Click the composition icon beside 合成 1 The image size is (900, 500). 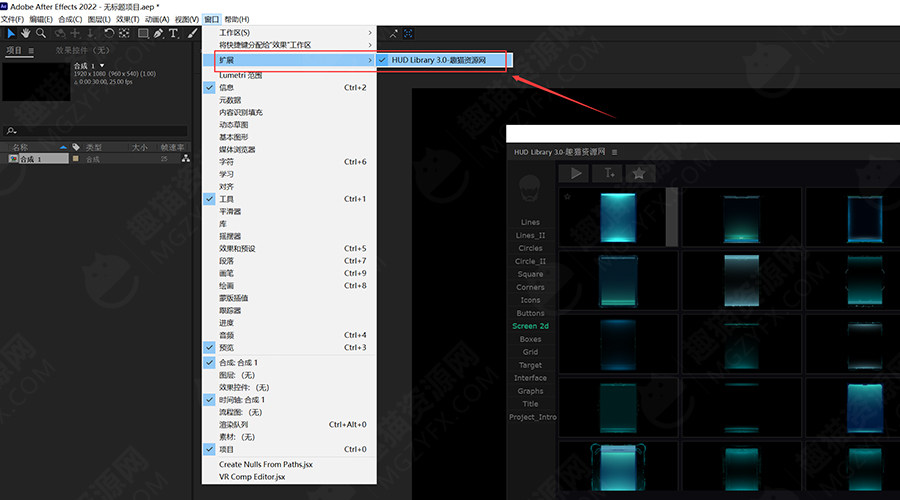[13, 158]
